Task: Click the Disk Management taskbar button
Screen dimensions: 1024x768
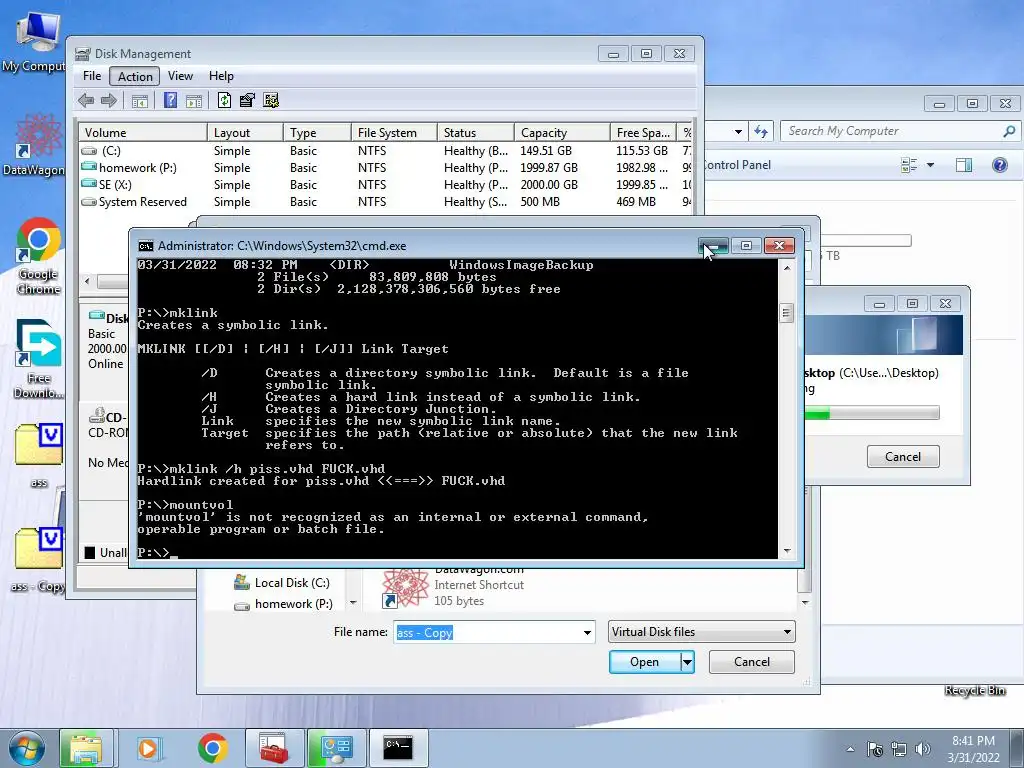Action: pos(336,748)
